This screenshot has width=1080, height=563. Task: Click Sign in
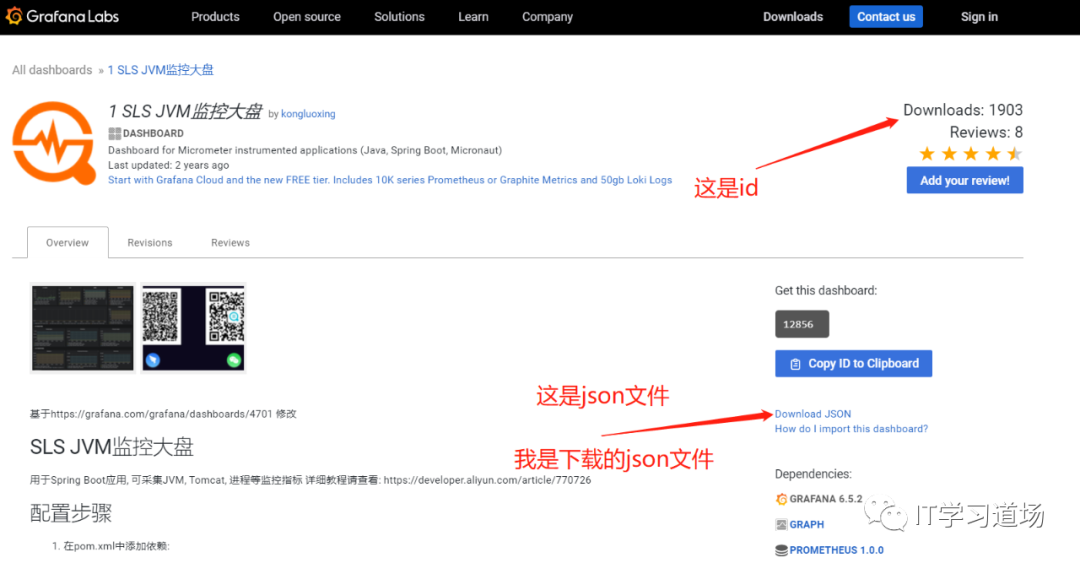tap(979, 17)
